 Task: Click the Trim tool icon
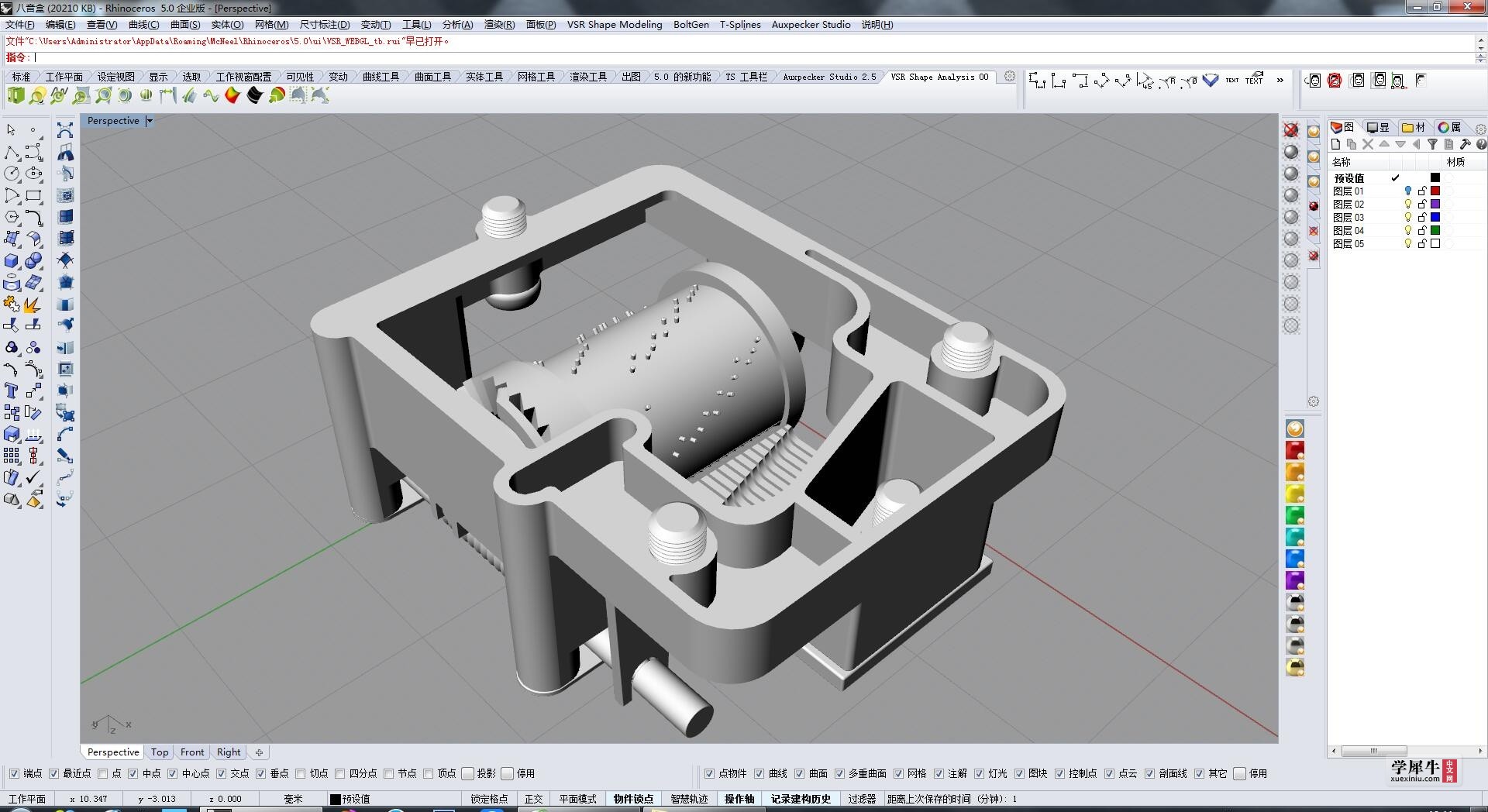click(x=12, y=325)
